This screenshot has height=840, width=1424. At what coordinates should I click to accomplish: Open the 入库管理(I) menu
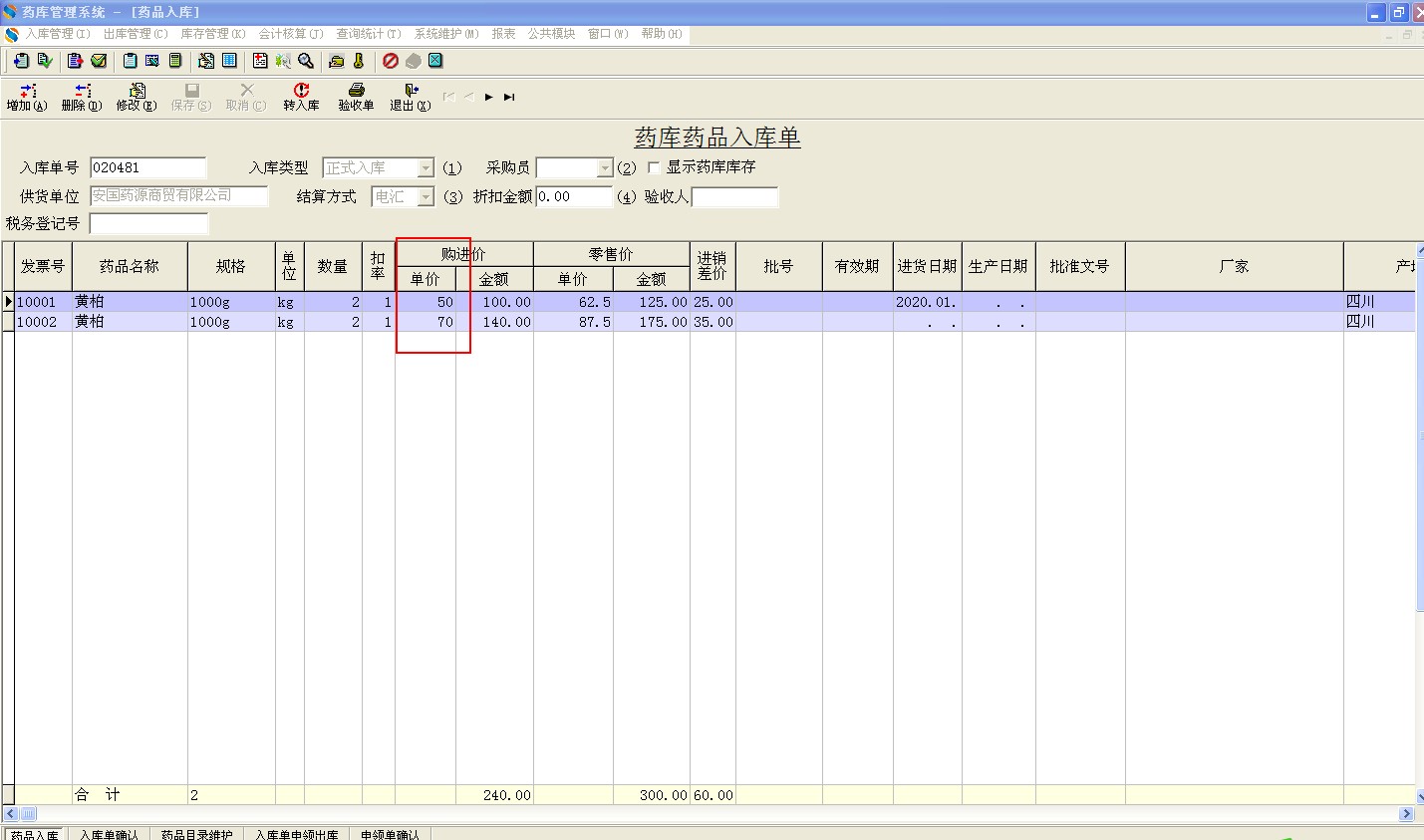[58, 34]
